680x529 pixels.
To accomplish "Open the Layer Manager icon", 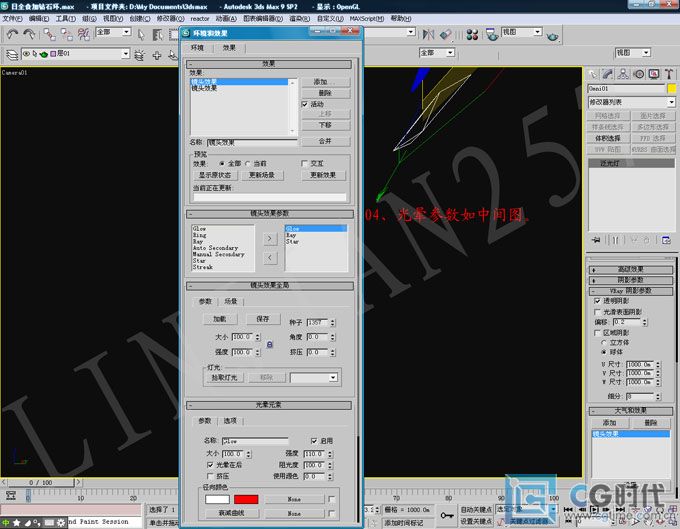I will 12,55.
